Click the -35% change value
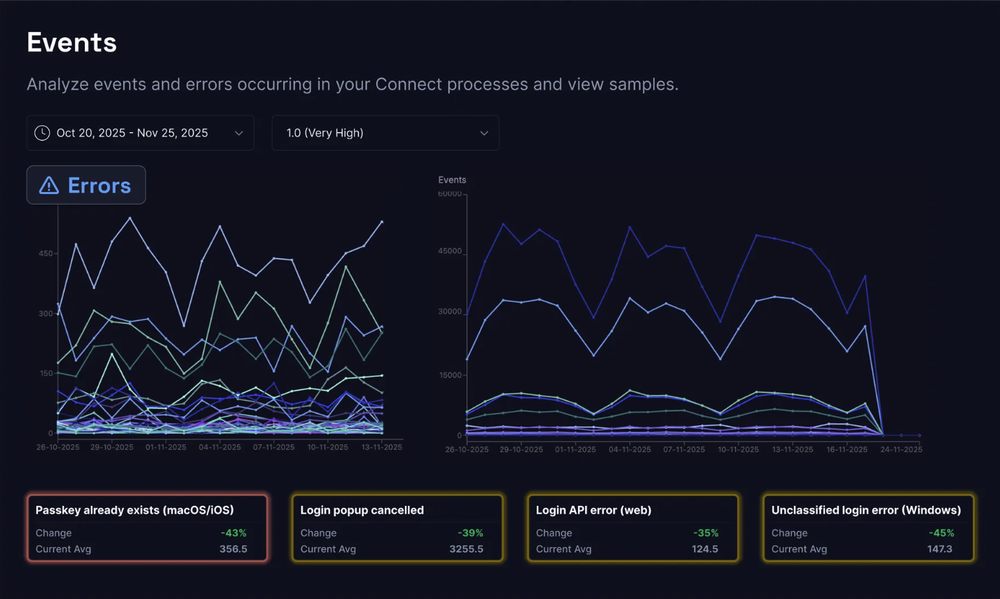 click(706, 533)
